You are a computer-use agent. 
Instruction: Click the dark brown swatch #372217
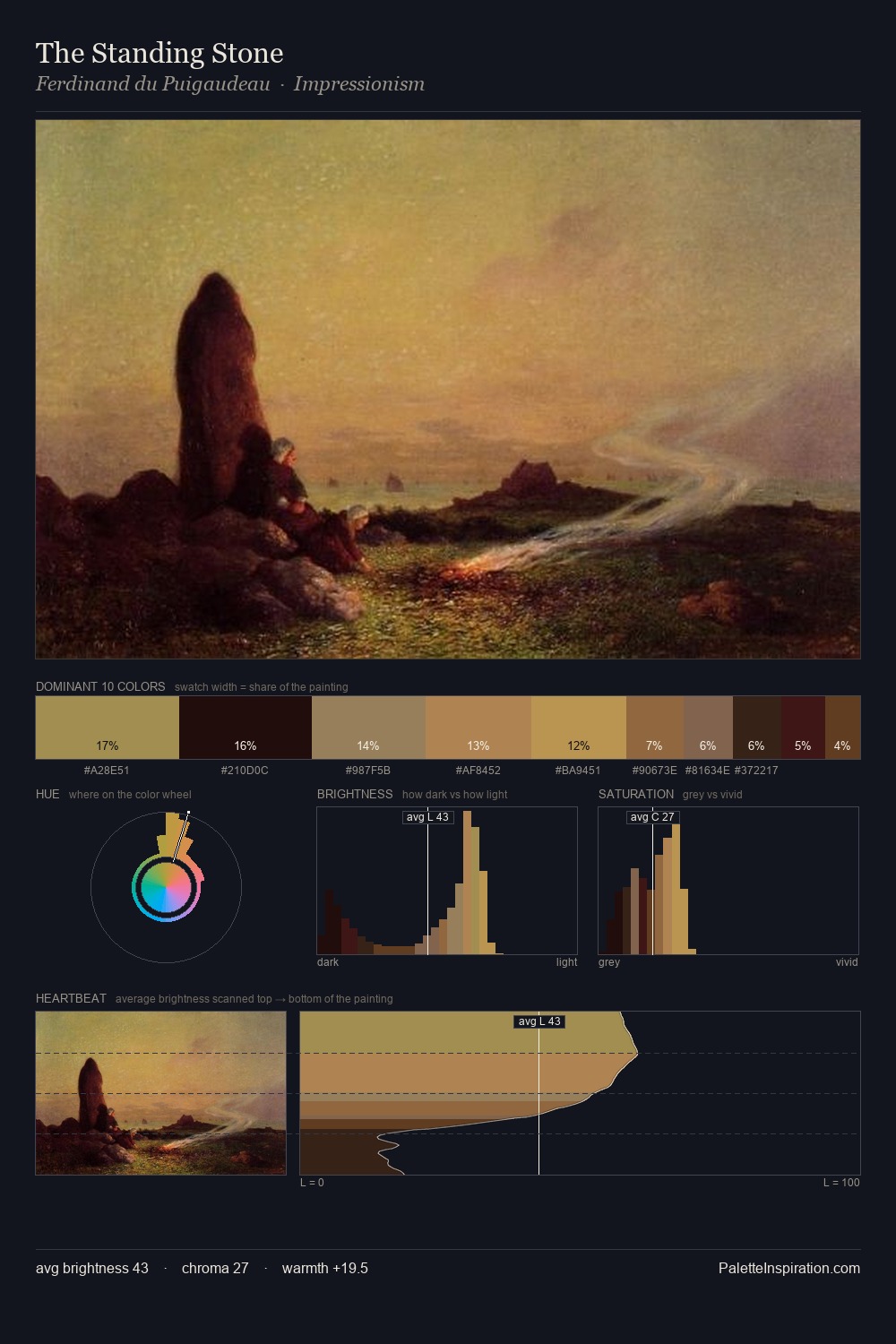coord(757,728)
